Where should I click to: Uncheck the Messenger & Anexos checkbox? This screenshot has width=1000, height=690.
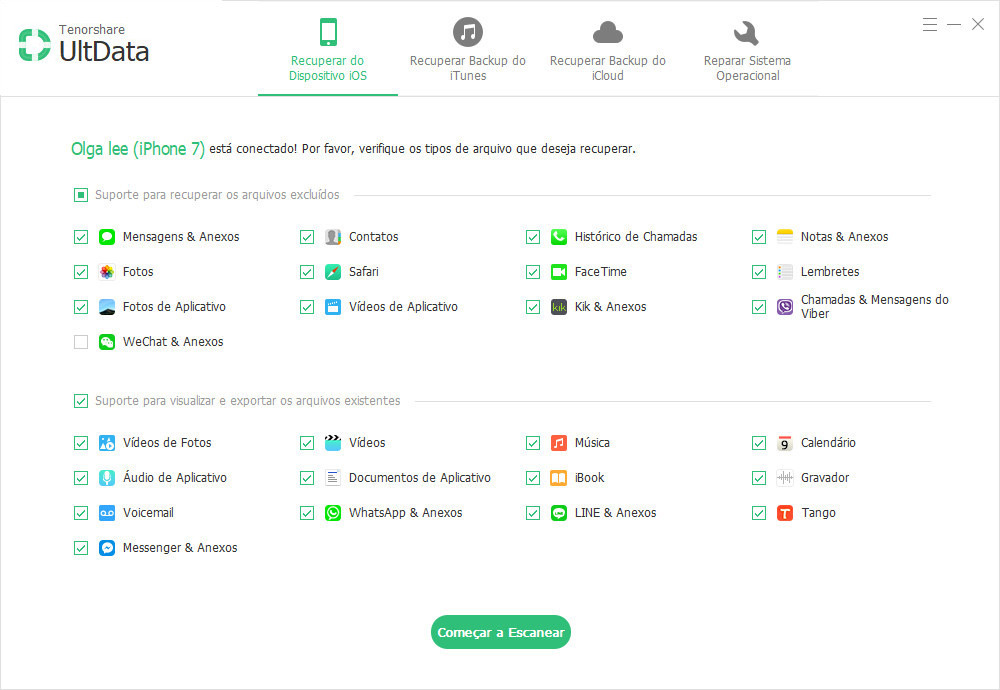coord(80,548)
